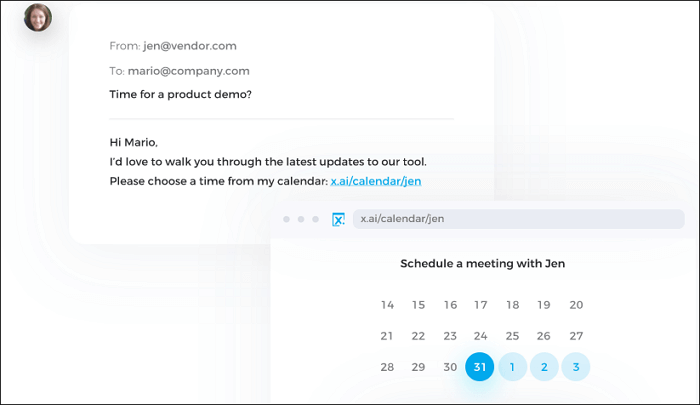Click calendar date 24
The width and height of the screenshot is (700, 405).
click(x=480, y=336)
